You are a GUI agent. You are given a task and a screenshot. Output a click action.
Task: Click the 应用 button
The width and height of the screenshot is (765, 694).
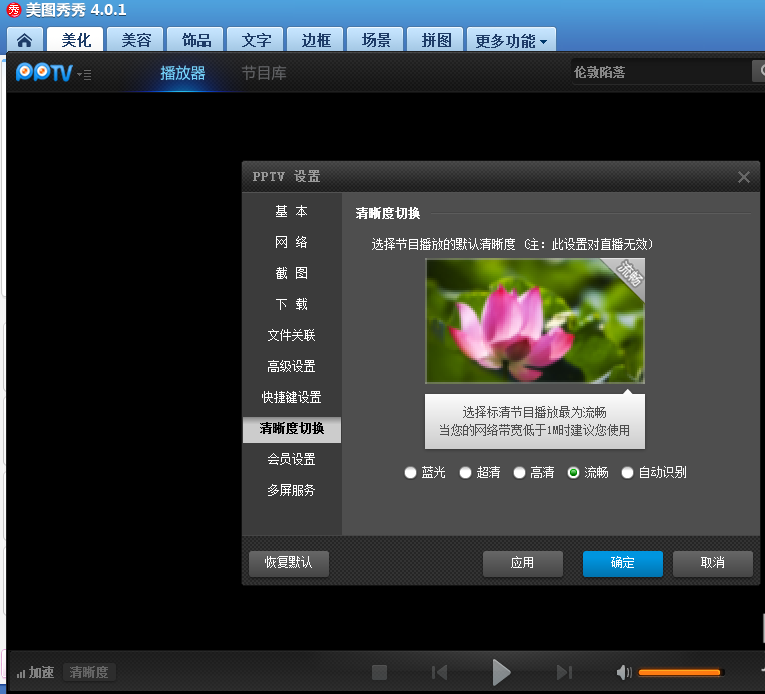point(523,564)
